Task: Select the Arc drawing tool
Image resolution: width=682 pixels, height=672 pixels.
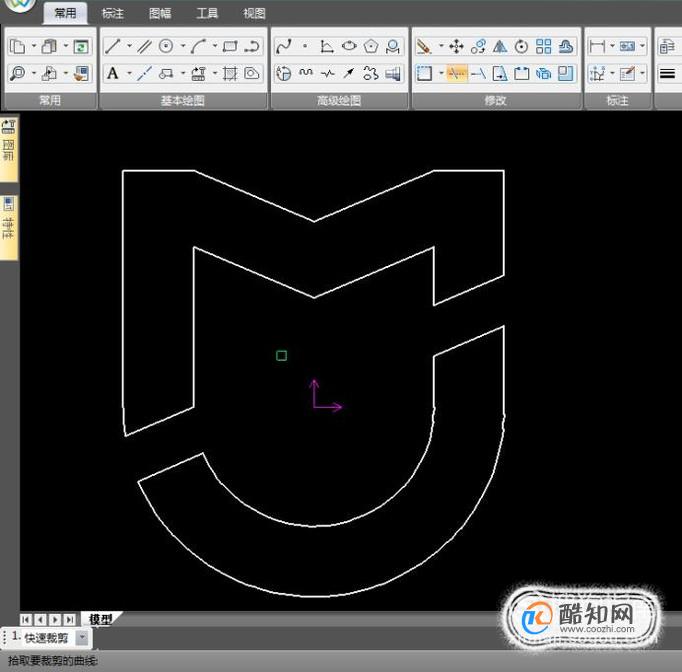Action: coord(198,46)
